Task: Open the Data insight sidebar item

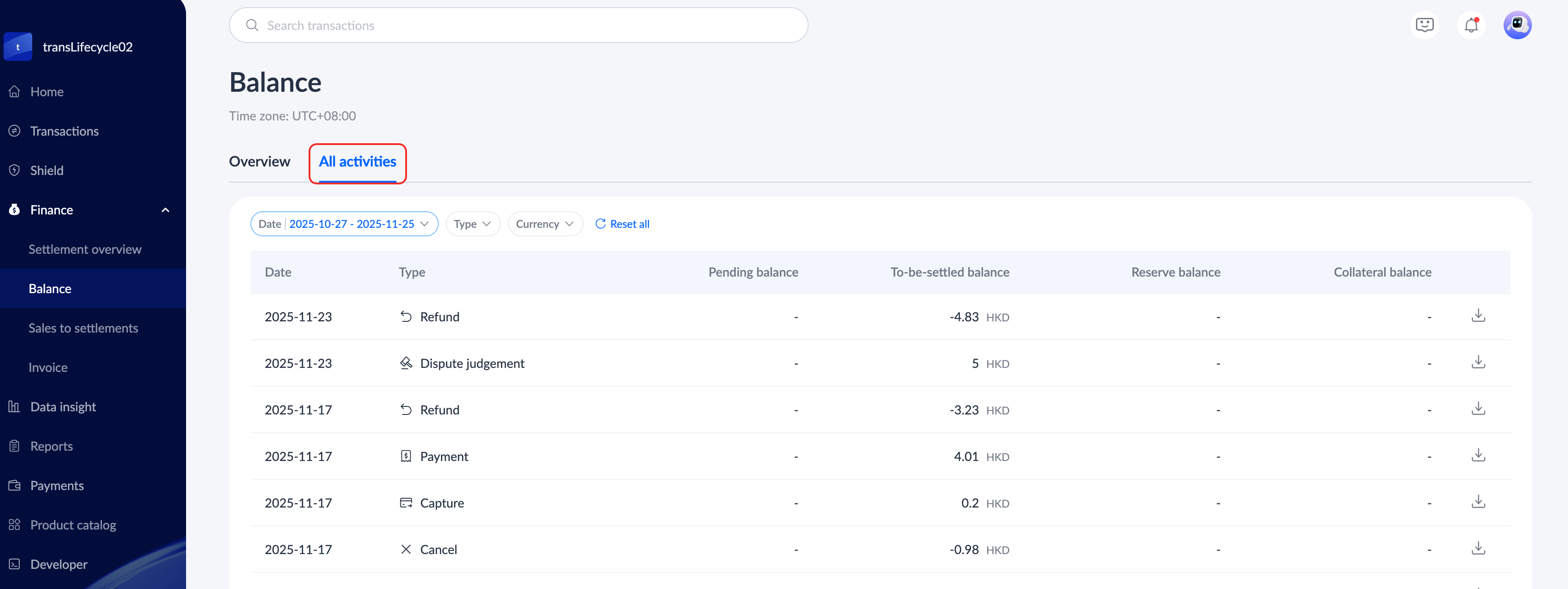Action: [x=63, y=406]
